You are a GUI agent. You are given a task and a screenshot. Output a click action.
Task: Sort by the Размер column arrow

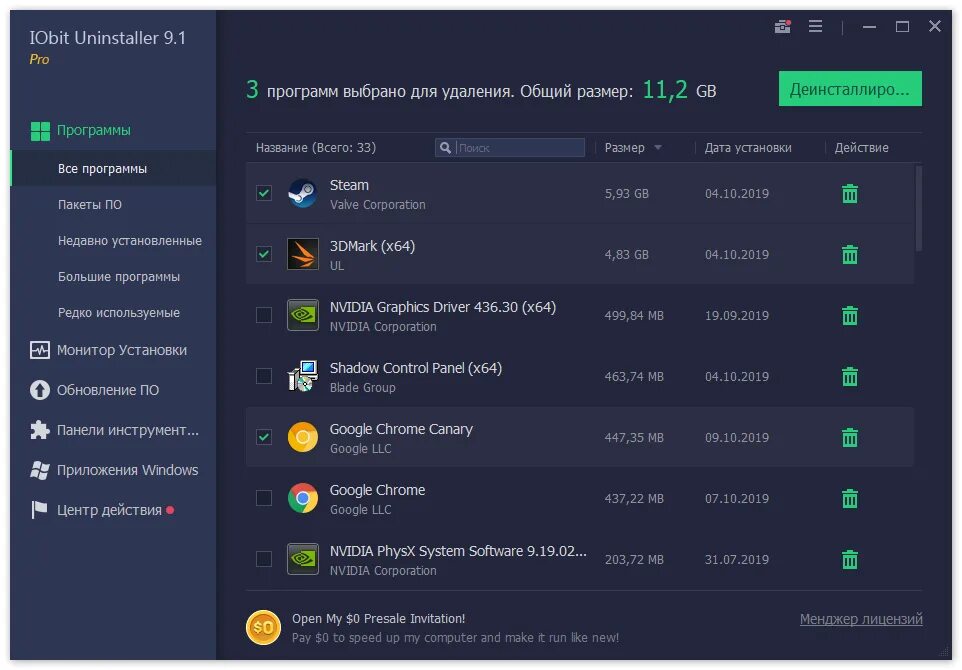click(x=658, y=148)
